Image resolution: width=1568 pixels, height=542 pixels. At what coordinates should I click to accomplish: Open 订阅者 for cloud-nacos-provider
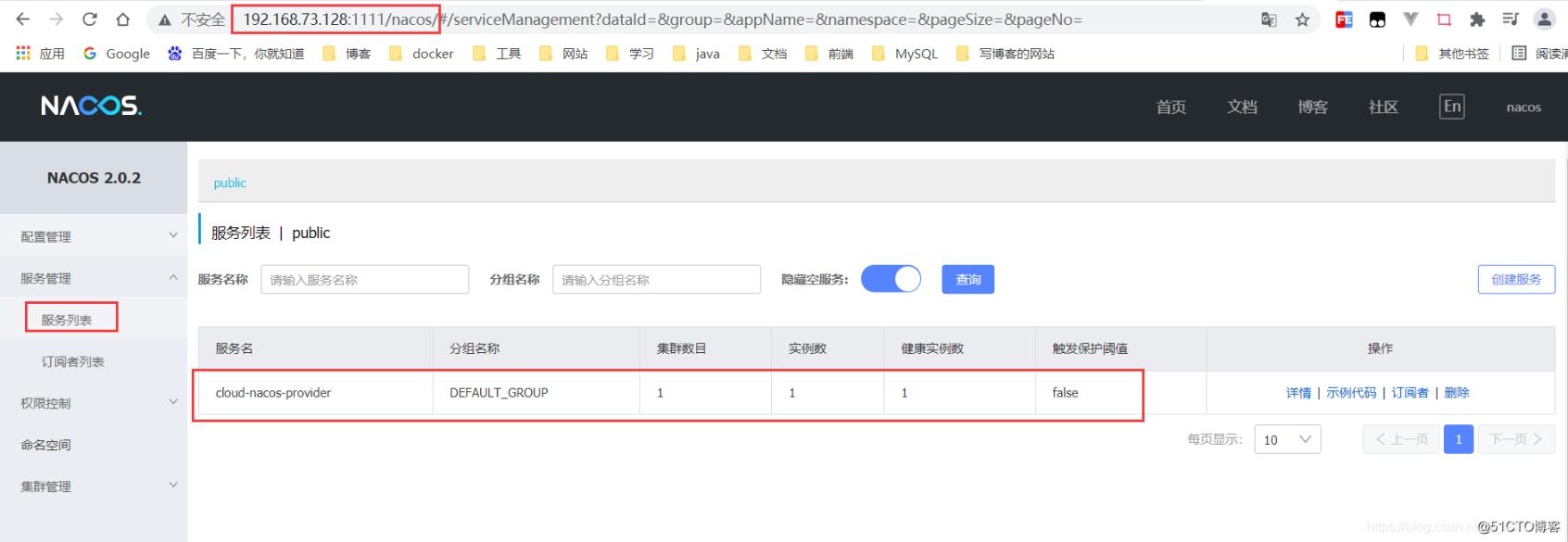pyautogui.click(x=1410, y=393)
